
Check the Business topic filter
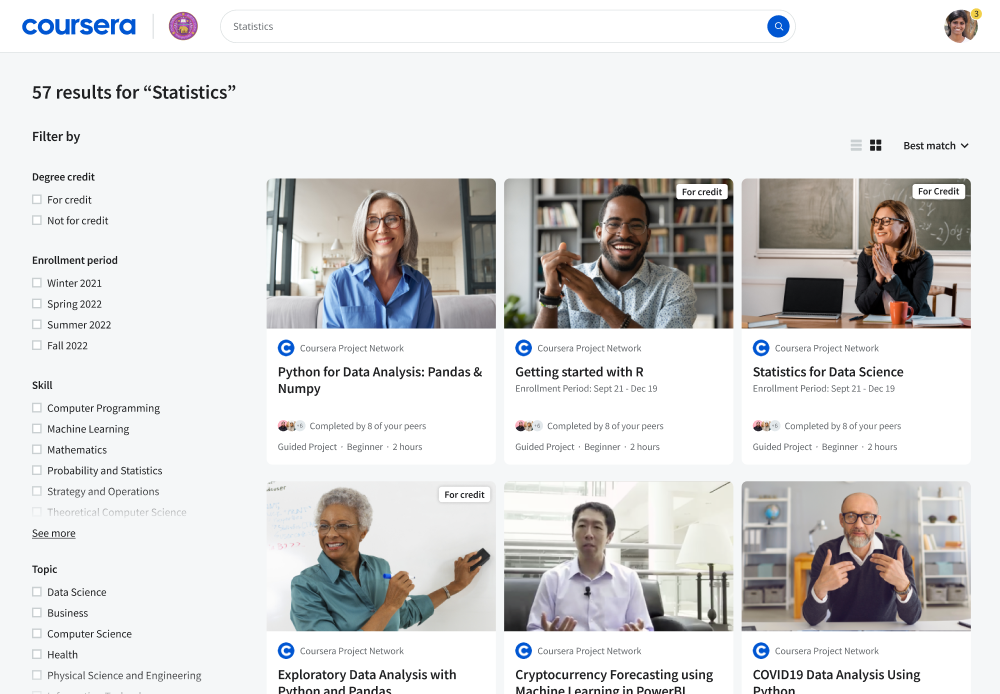coord(37,612)
